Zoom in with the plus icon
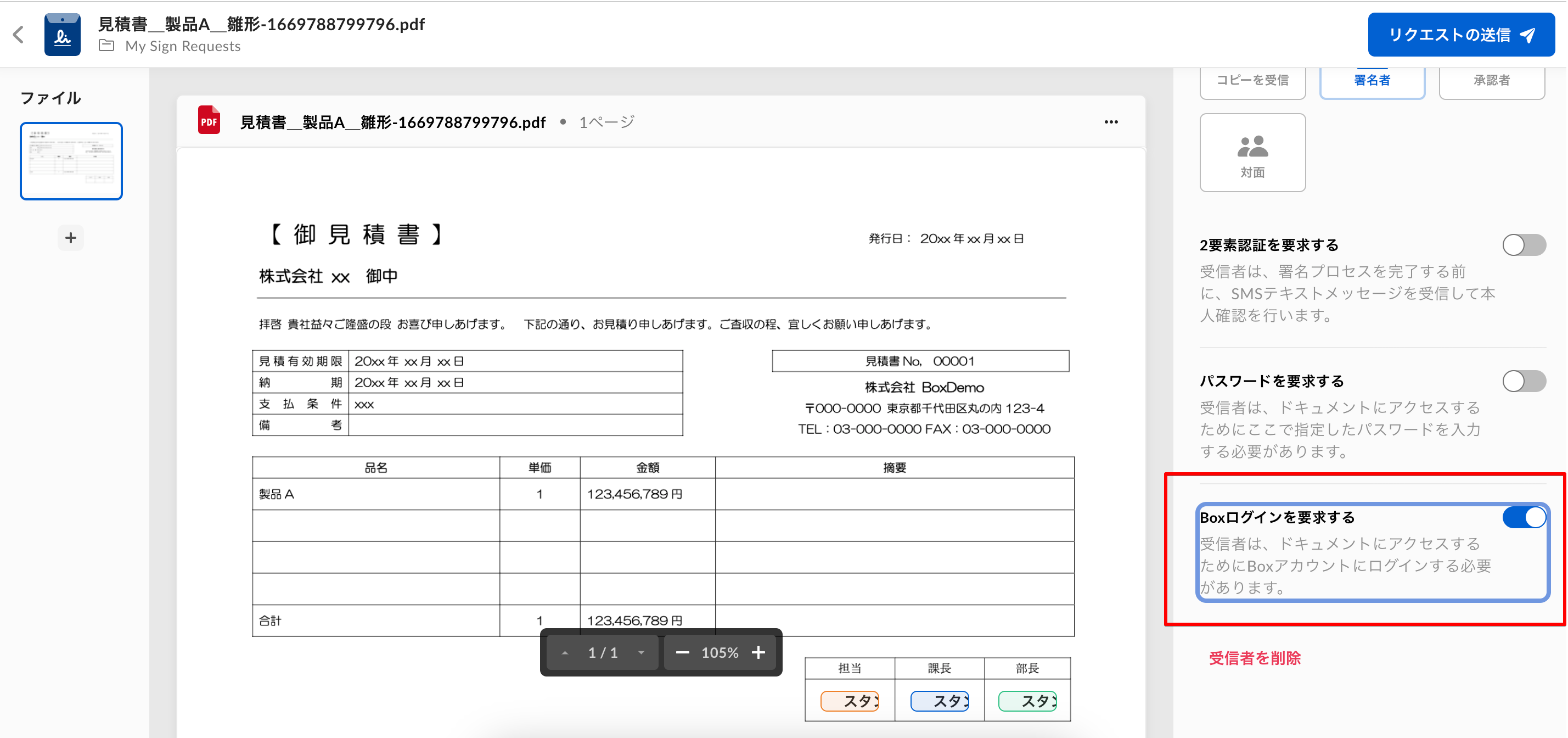 coord(759,652)
